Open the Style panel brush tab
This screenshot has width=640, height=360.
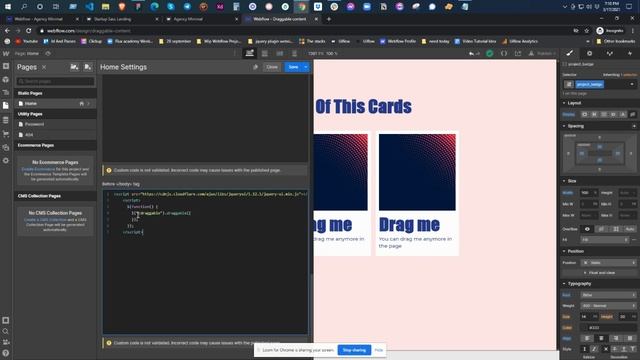pyautogui.click(x=570, y=53)
